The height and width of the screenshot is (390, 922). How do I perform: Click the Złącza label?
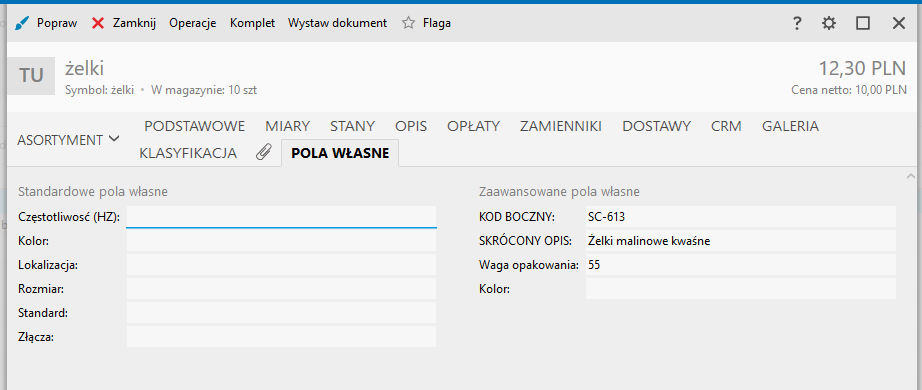click(x=36, y=338)
